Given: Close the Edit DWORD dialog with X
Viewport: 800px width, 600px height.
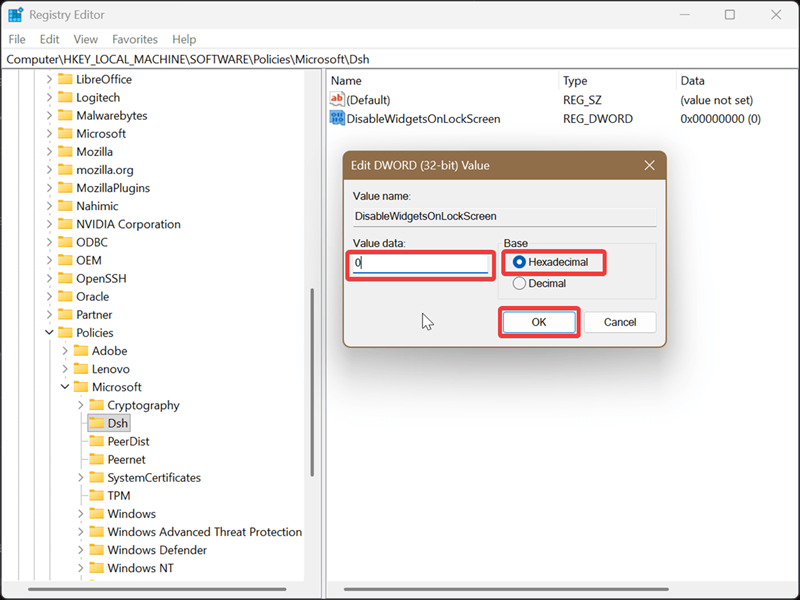Looking at the screenshot, I should [649, 165].
